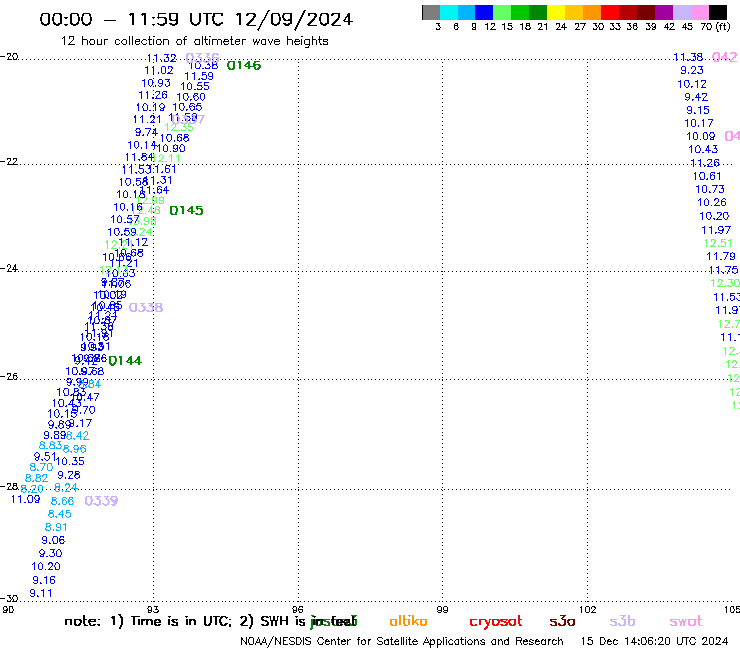Click the timestamp 15 Dec 14:06:20 UTC 2024
The height and width of the screenshot is (650, 740).
[x=654, y=642]
